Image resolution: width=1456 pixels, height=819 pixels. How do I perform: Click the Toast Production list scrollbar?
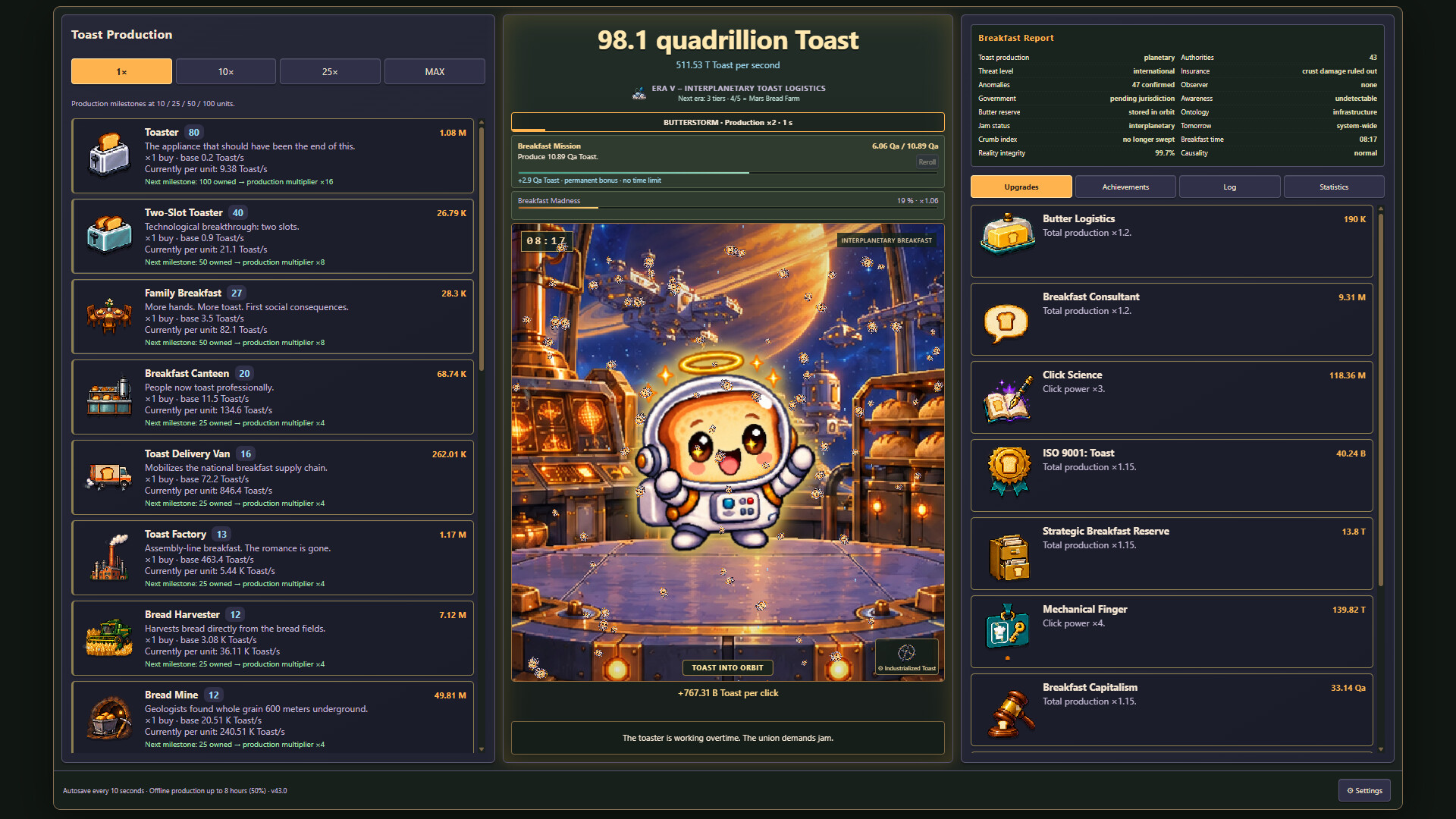click(481, 250)
